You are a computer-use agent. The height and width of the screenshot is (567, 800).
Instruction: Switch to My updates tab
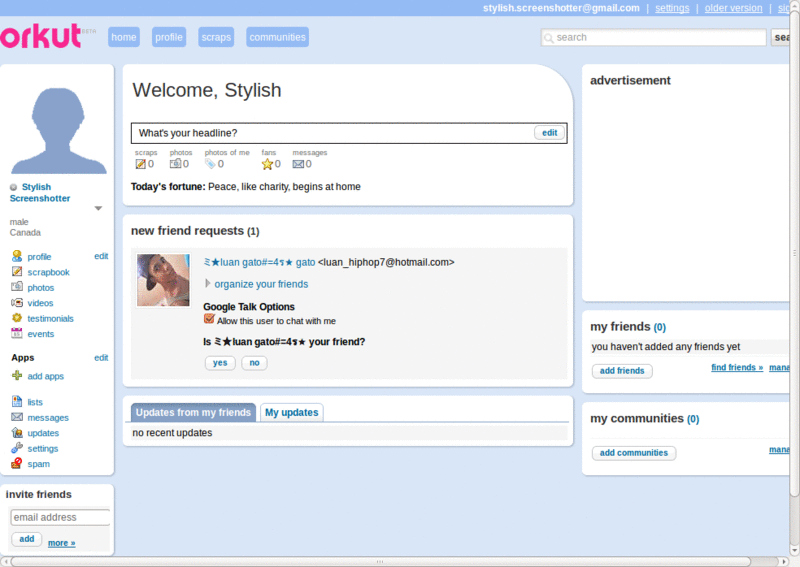(291, 412)
